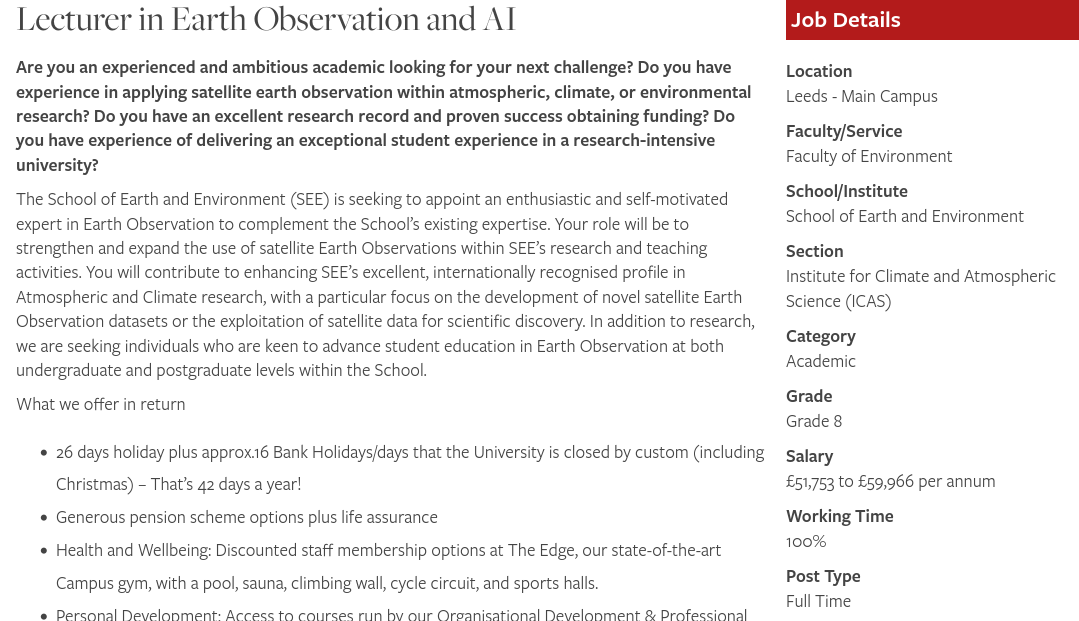This screenshot has height=621, width=1079.
Task: Click the 'Institute for Climate and Atmospheric Science' text
Action: click(920, 288)
